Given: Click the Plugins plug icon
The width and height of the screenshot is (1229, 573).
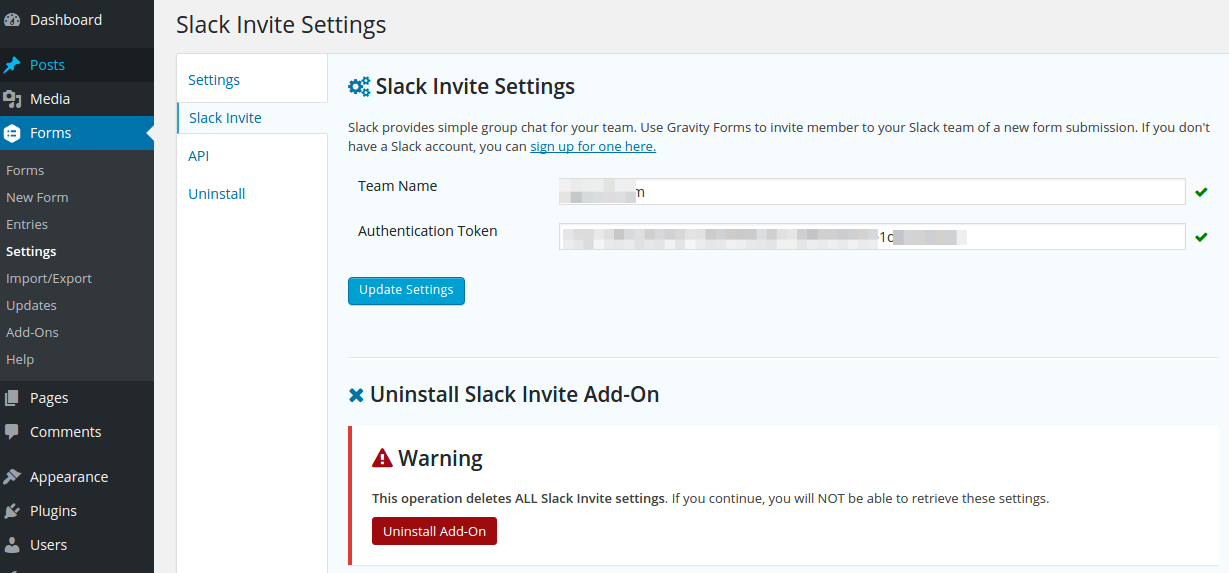Looking at the screenshot, I should click(13, 511).
